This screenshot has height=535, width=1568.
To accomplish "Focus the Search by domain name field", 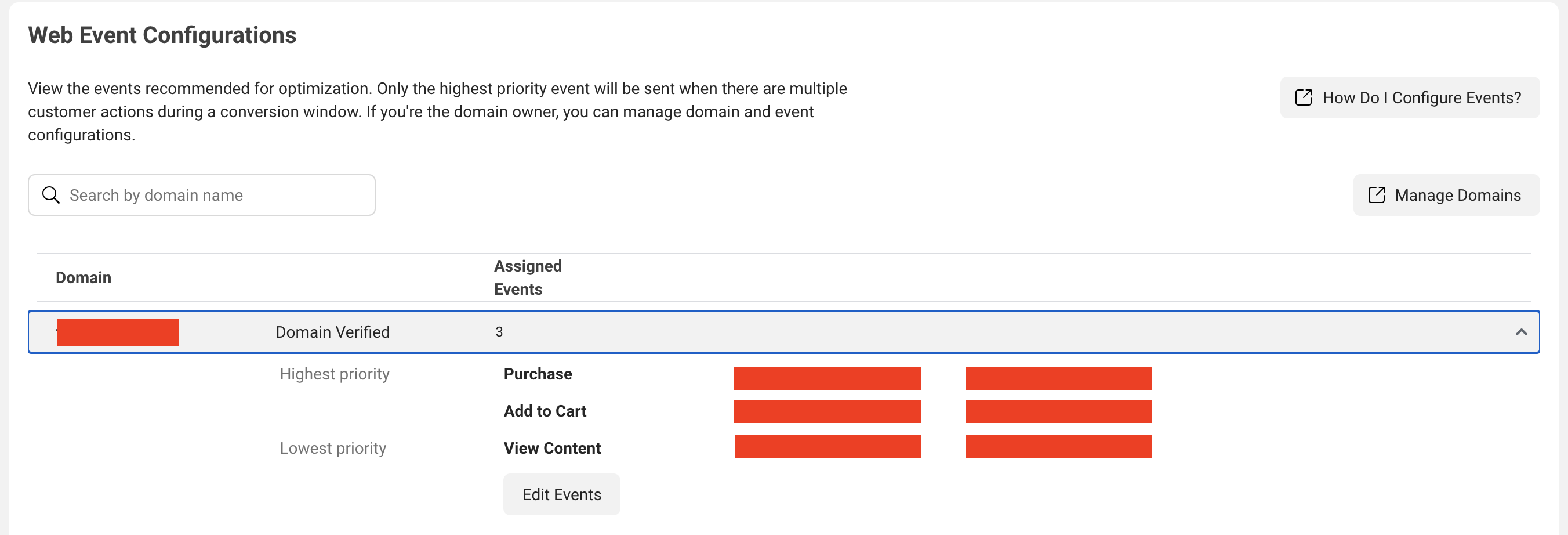I will pyautogui.click(x=201, y=195).
